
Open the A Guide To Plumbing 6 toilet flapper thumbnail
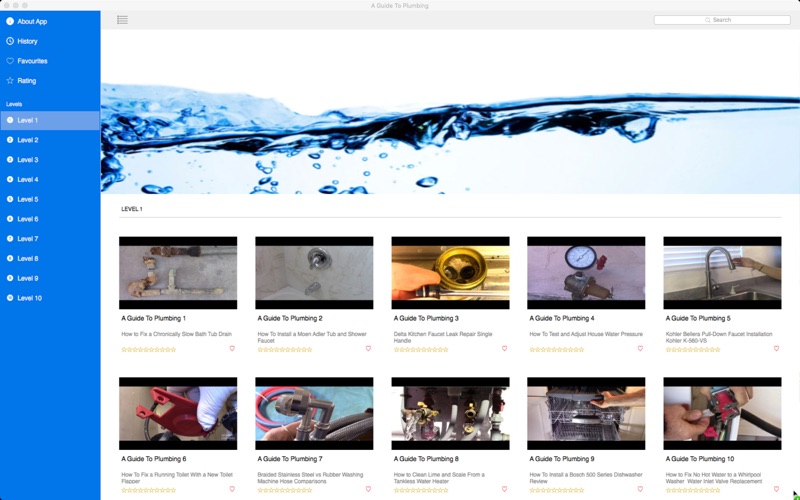click(178, 413)
